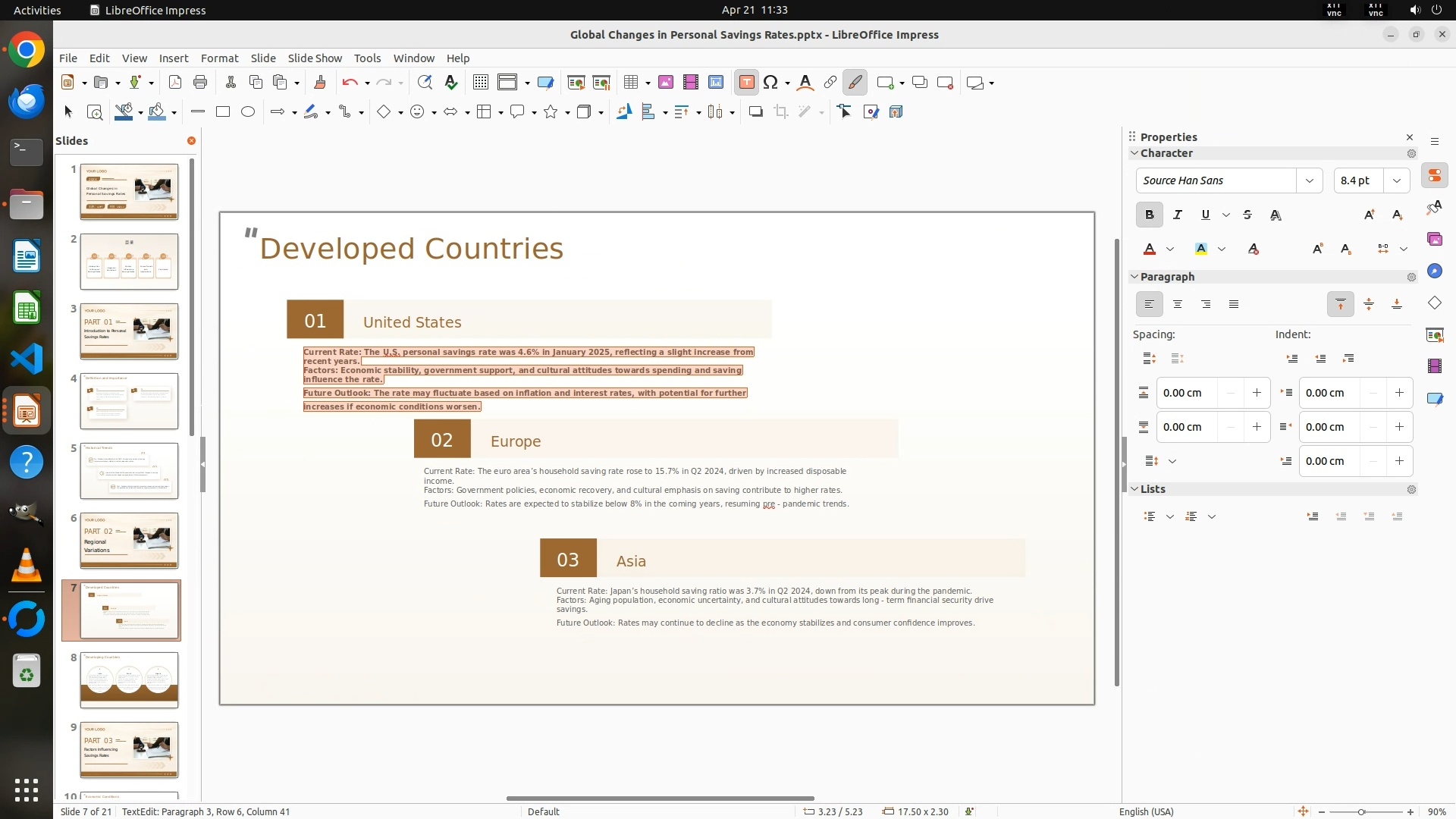Open the Format menu
The width and height of the screenshot is (1456, 819).
tap(219, 58)
